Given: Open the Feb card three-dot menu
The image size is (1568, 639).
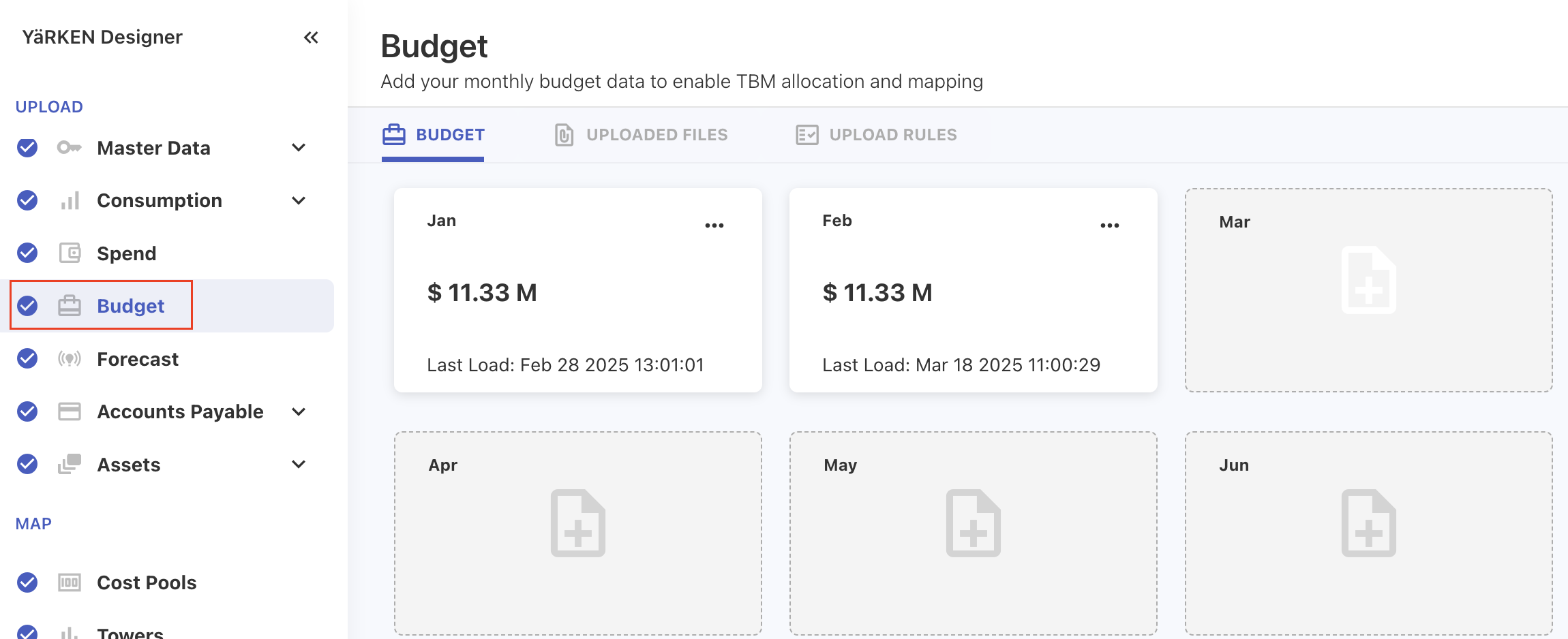Looking at the screenshot, I should click(1109, 225).
